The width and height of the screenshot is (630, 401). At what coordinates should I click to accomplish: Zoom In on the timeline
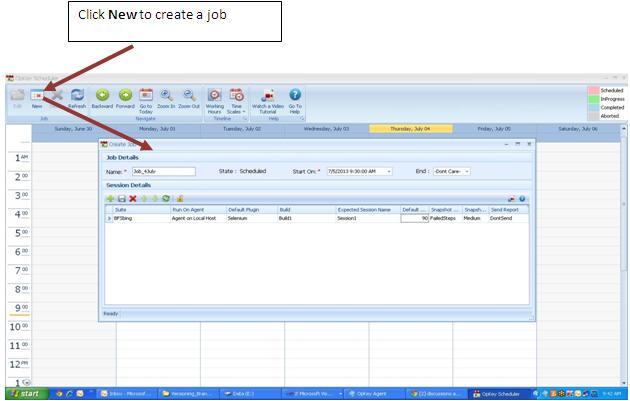[x=166, y=96]
